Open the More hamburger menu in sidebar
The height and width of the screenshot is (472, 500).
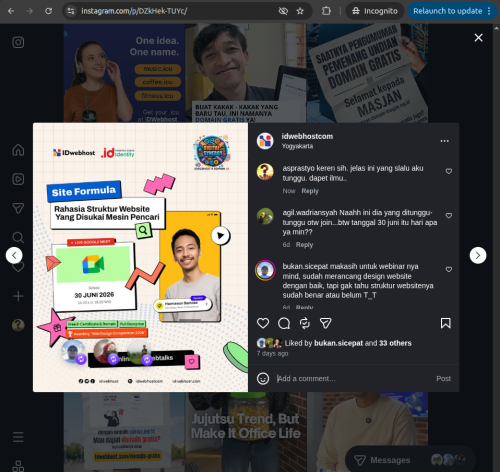(x=18, y=437)
